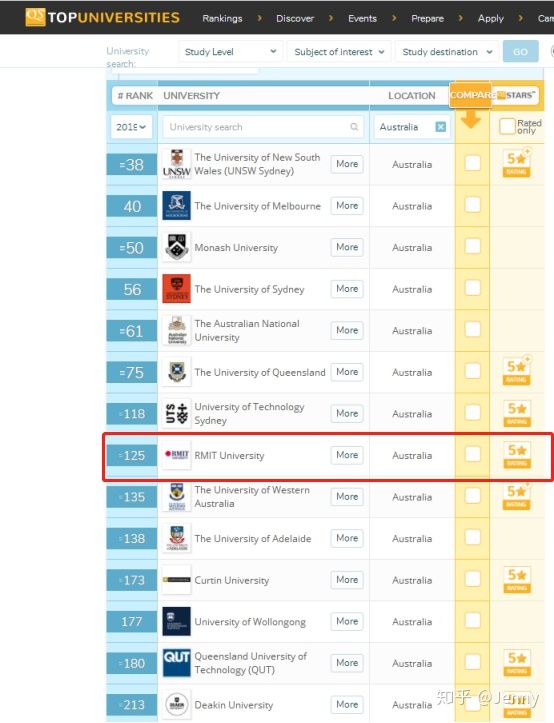
Task: Enable the Rated only checkbox
Action: (x=507, y=126)
